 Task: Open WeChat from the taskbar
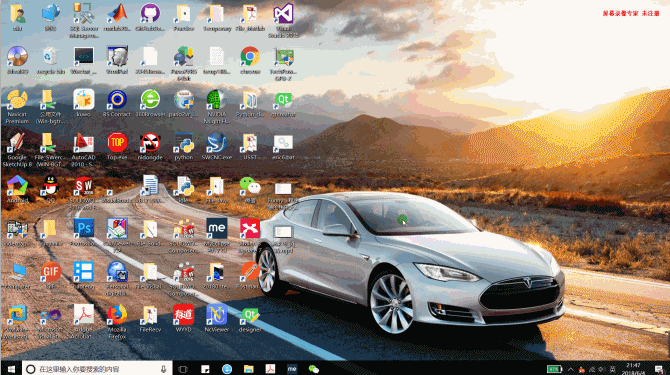tap(314, 369)
